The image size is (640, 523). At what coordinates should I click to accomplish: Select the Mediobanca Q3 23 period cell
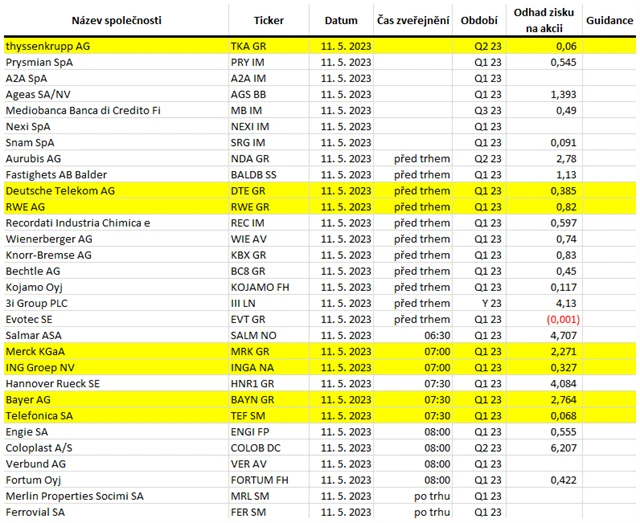pos(486,110)
